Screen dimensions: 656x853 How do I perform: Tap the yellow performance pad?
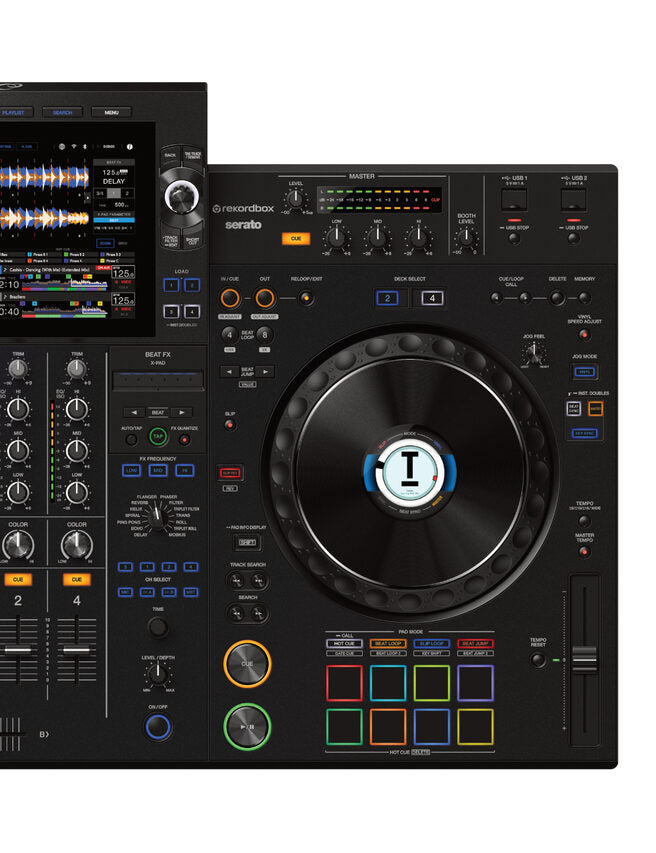coord(475,726)
